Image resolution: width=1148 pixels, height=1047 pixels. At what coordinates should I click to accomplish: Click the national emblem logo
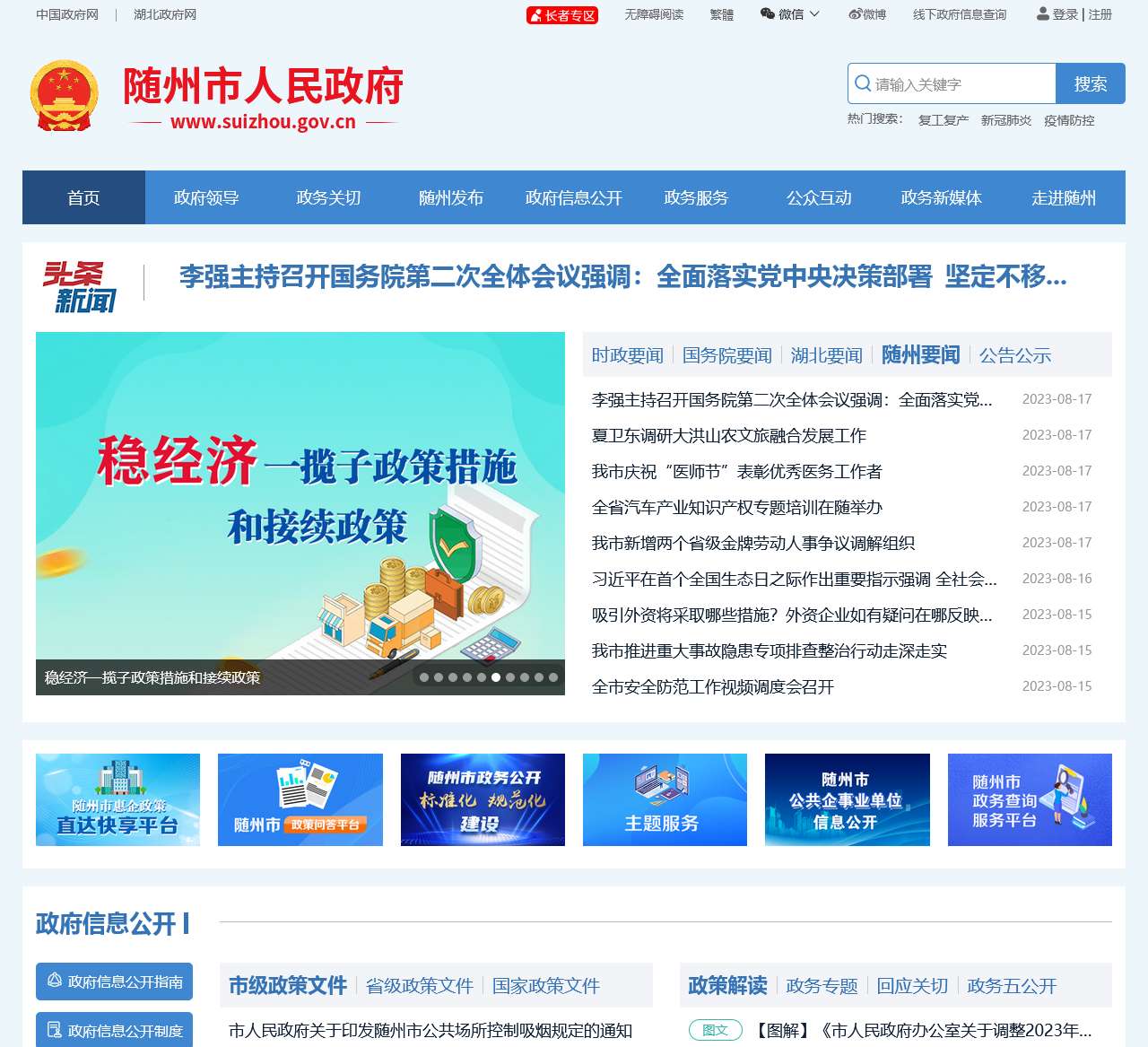(x=64, y=96)
